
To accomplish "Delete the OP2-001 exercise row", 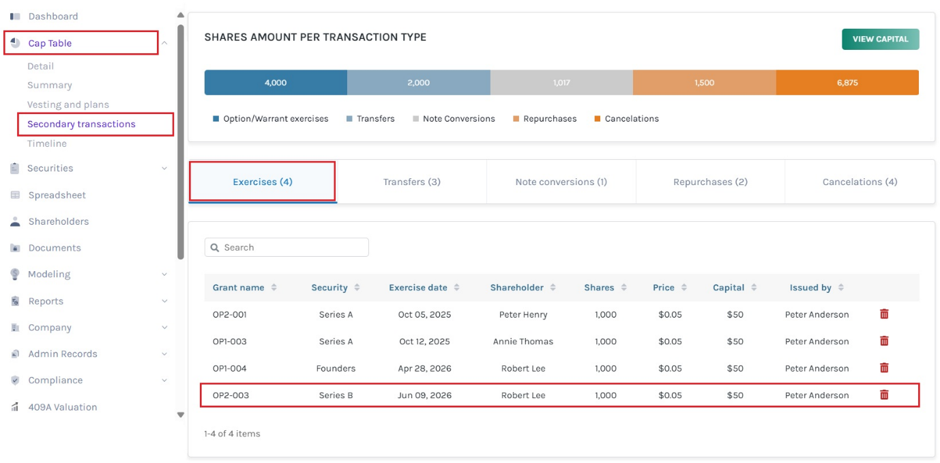I will pos(884,314).
